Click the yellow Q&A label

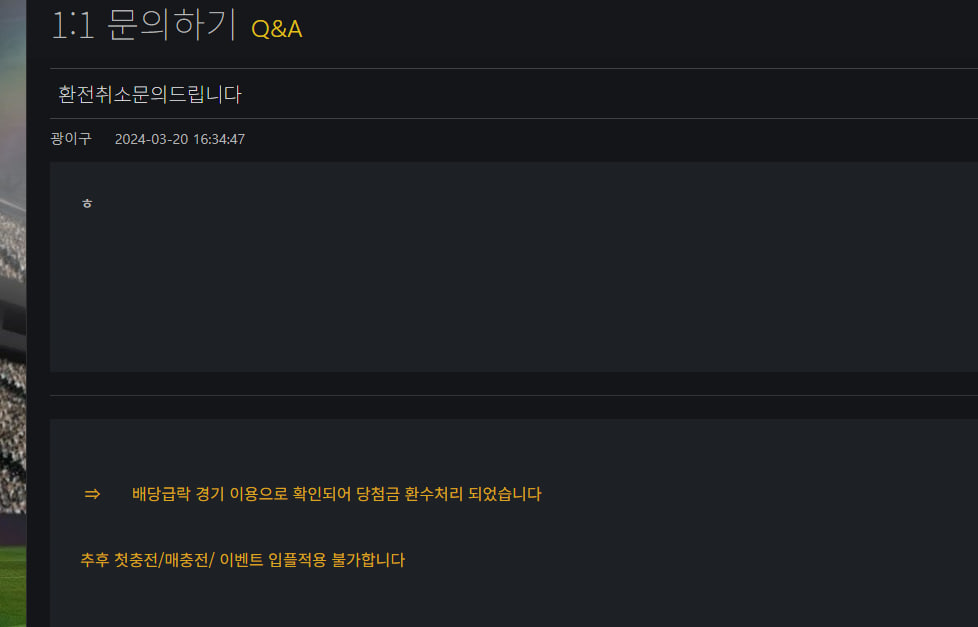pyautogui.click(x=277, y=29)
